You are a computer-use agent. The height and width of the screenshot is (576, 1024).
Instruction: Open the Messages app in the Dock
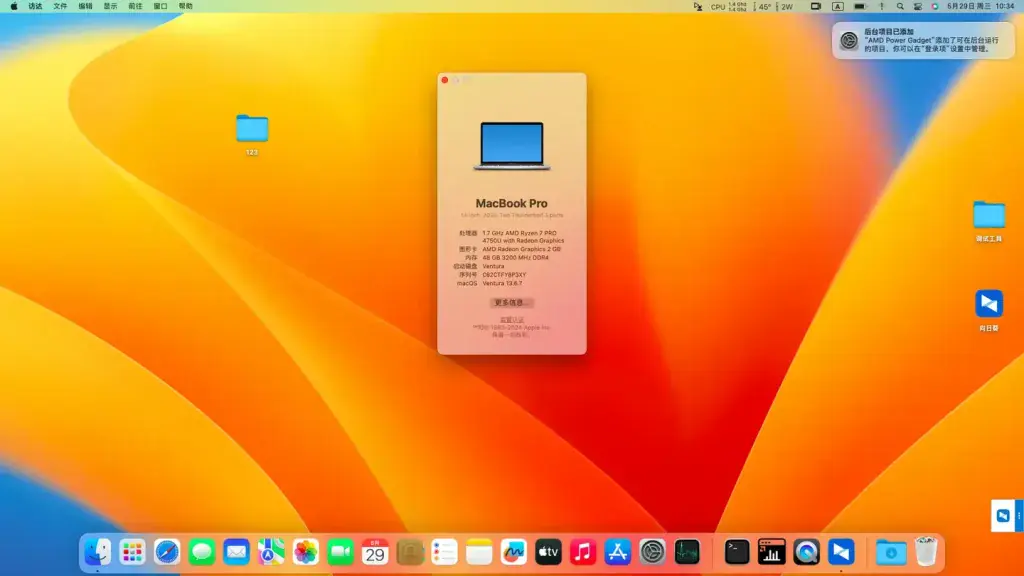(201, 552)
